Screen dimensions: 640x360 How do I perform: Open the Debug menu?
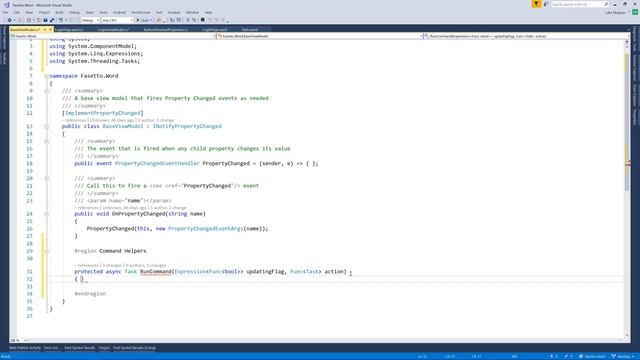pos(74,13)
